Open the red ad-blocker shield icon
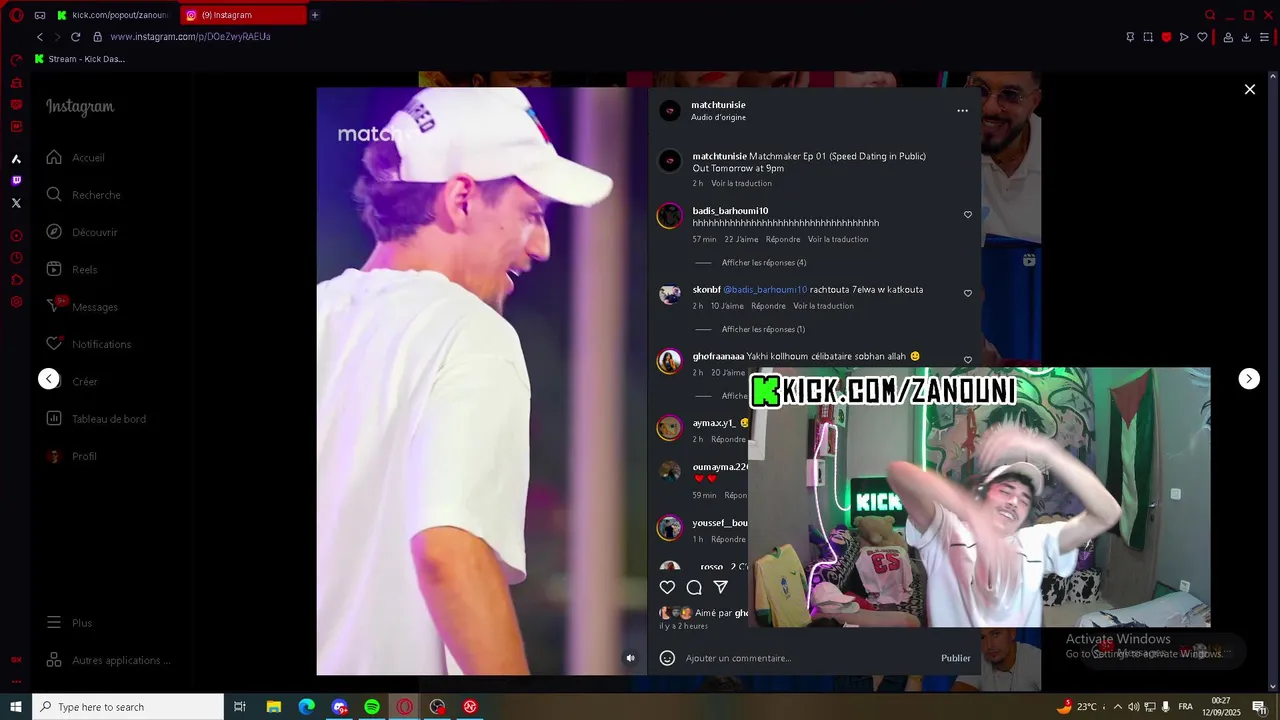Viewport: 1280px width, 720px height. pos(1166,37)
